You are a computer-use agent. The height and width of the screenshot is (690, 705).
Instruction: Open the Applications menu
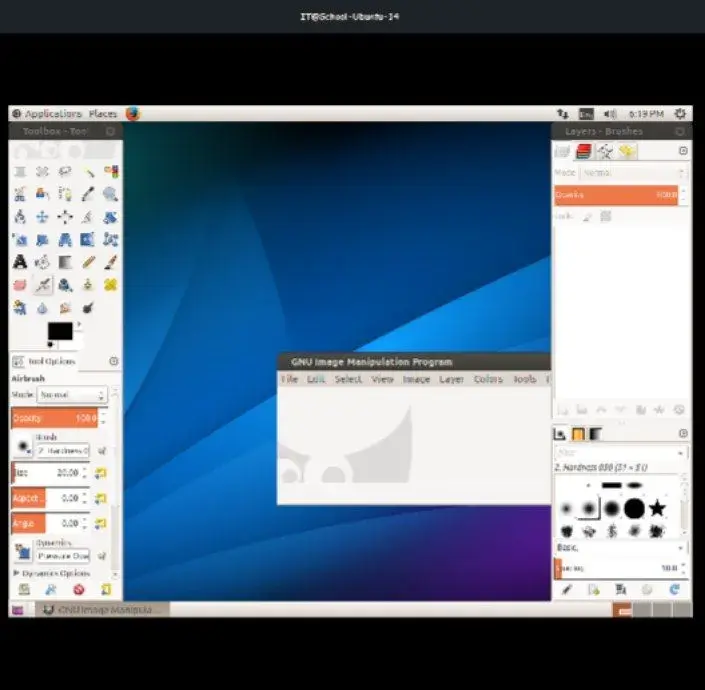click(47, 114)
